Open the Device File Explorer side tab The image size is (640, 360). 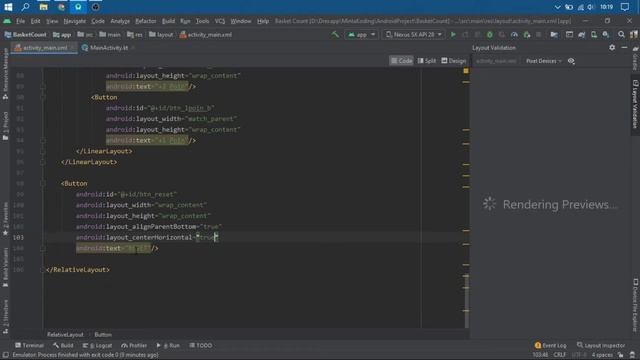[x=635, y=305]
